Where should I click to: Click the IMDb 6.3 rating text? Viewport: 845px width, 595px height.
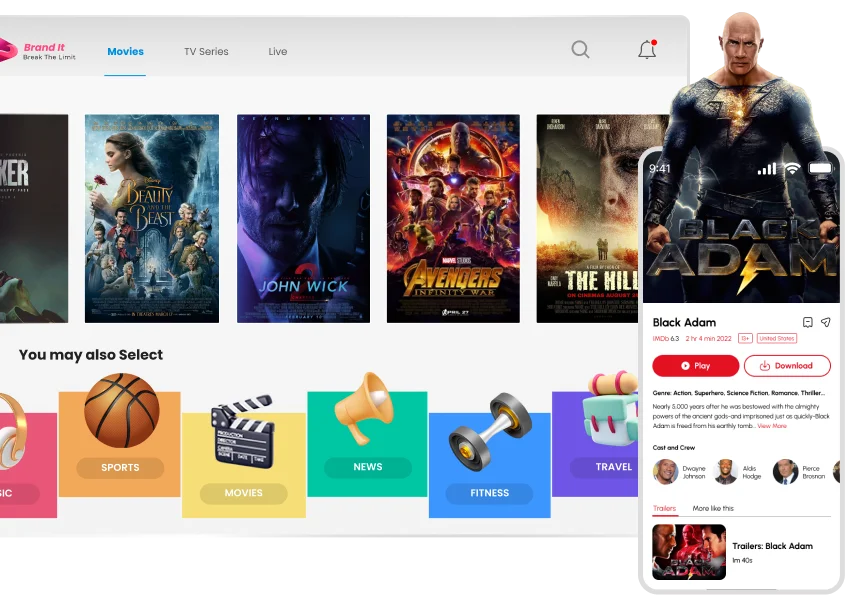(666, 338)
